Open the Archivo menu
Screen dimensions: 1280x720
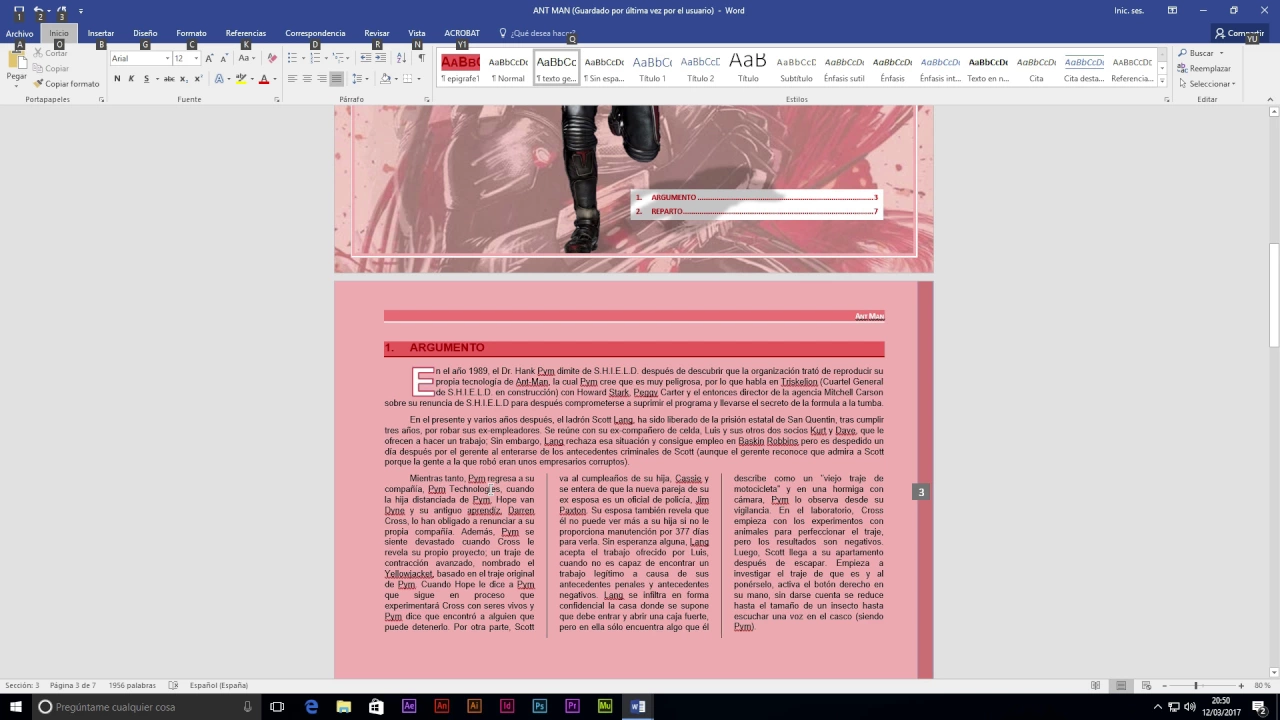(19, 33)
